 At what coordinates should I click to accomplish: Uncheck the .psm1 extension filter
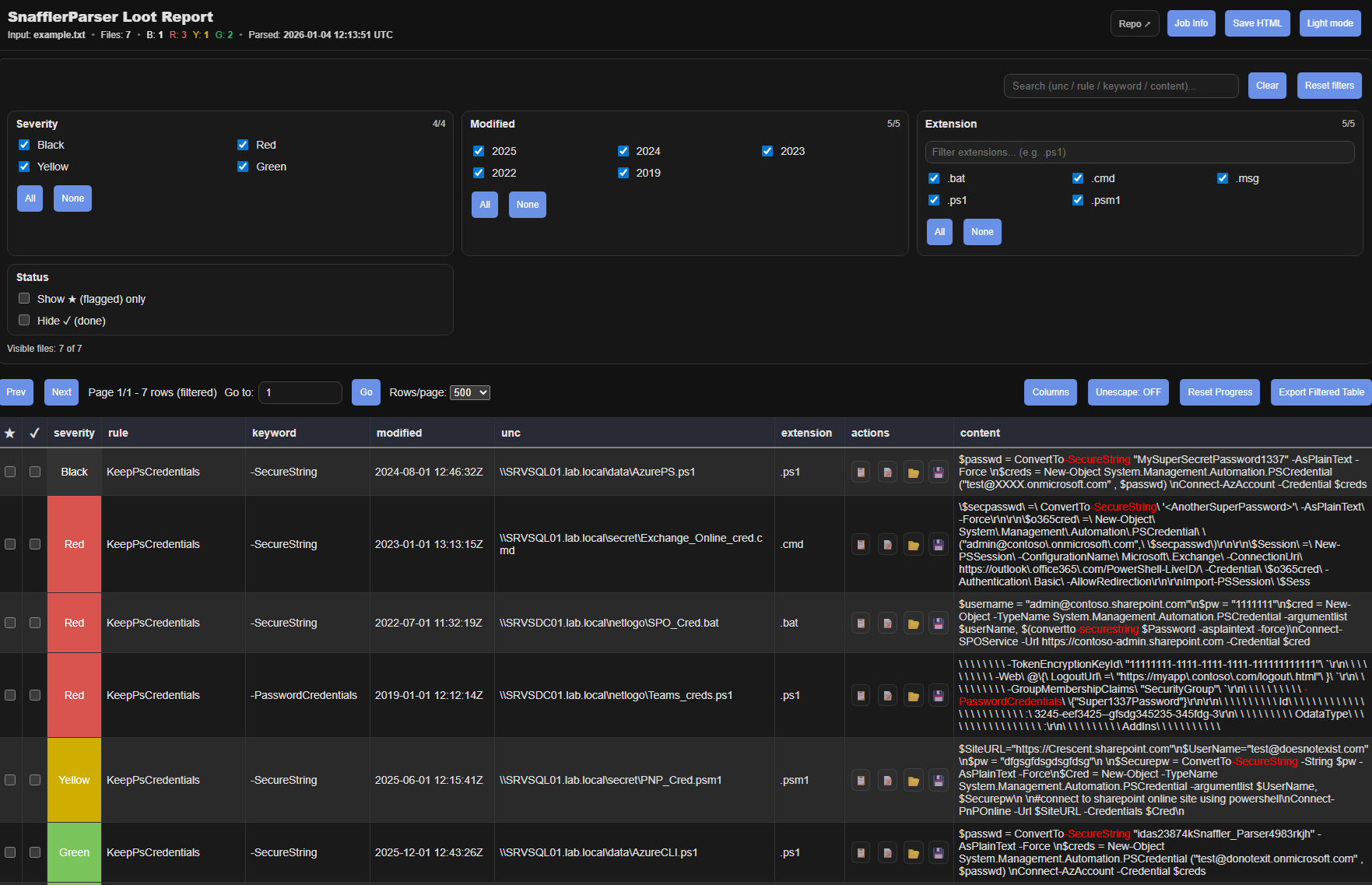[1078, 200]
